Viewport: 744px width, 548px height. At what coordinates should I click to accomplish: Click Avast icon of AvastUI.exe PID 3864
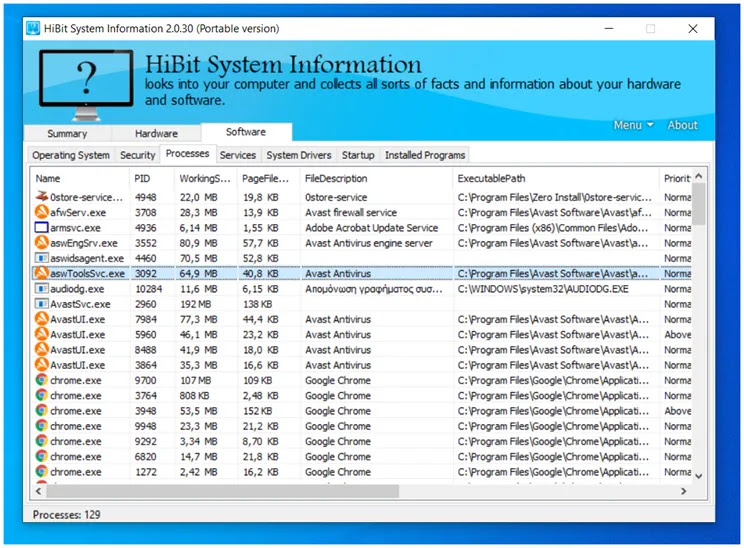tap(42, 365)
